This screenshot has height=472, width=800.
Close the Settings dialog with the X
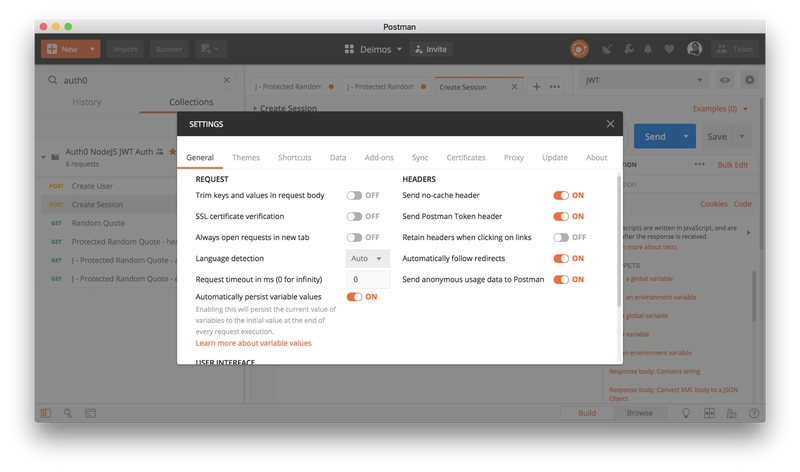(610, 124)
